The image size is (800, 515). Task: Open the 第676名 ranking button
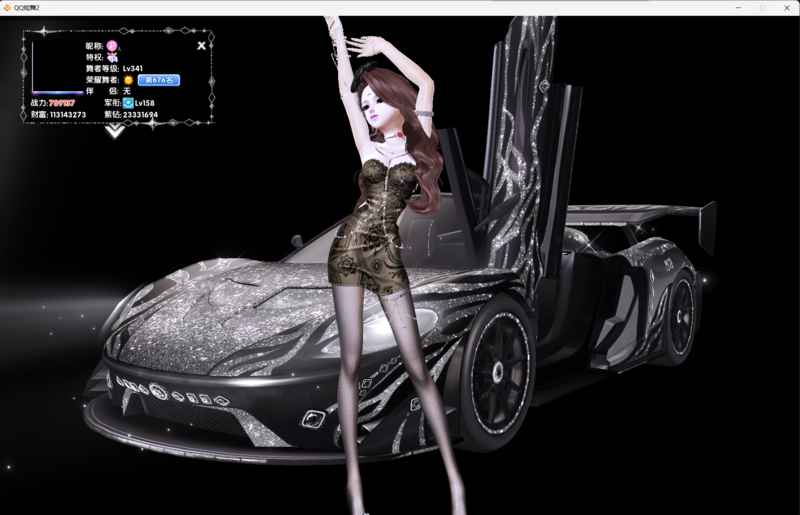159,80
